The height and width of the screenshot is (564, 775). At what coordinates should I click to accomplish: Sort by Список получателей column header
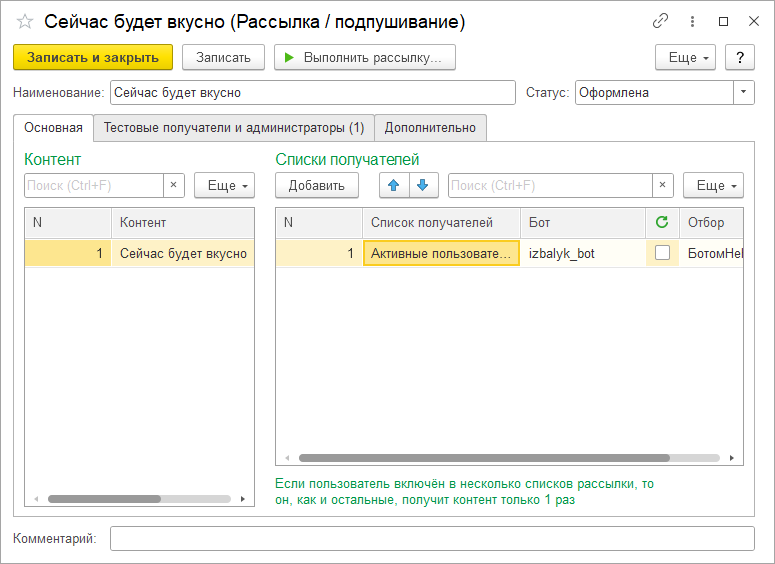(x=441, y=222)
